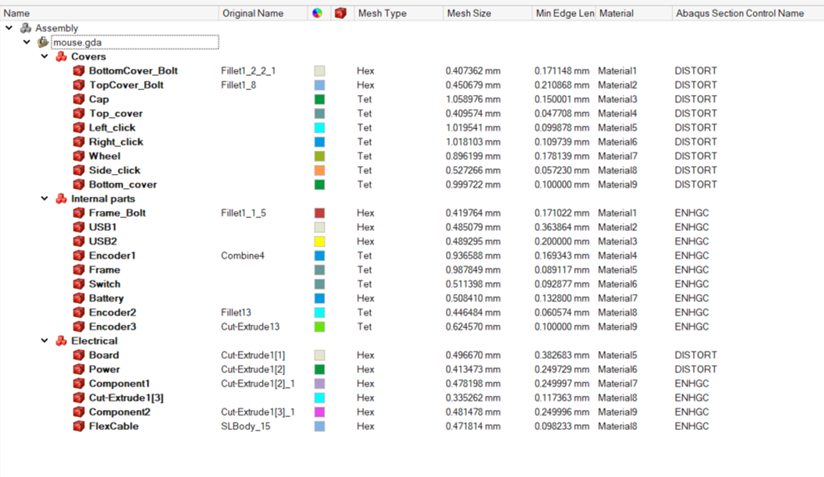Collapse the Covers group
Image resolution: width=824 pixels, height=477 pixels.
44,57
